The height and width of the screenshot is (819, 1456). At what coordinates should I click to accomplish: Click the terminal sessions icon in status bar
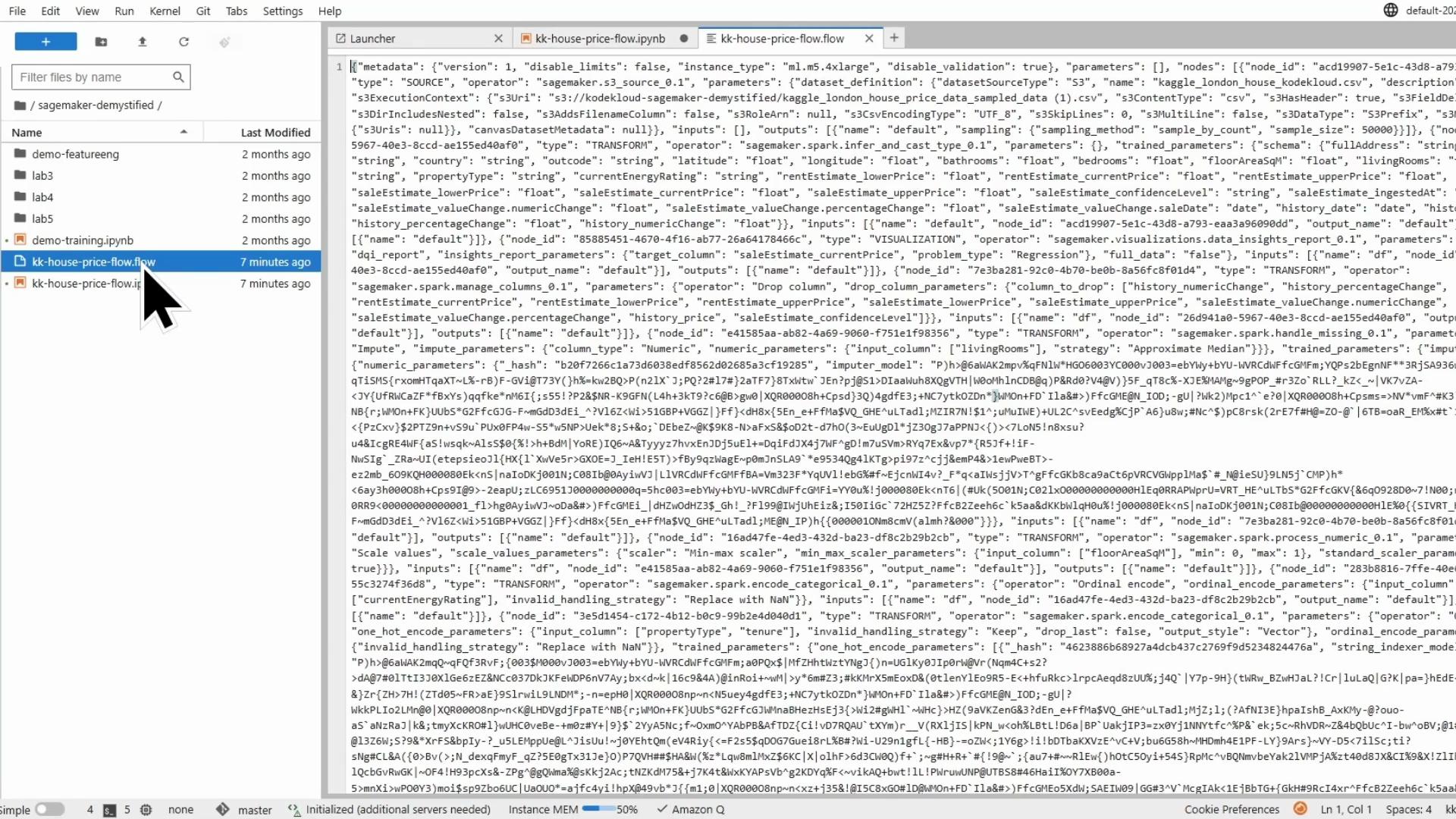pyautogui.click(x=109, y=810)
